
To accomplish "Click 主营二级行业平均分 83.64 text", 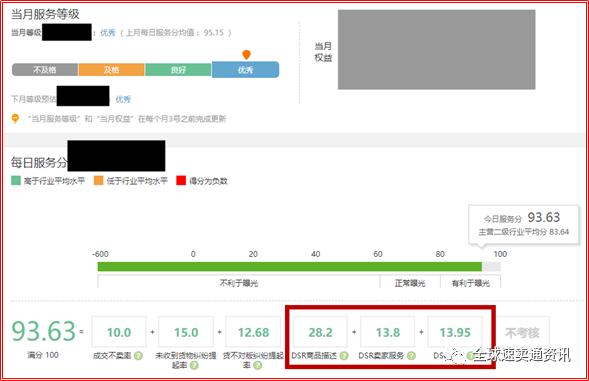I will click(x=524, y=232).
